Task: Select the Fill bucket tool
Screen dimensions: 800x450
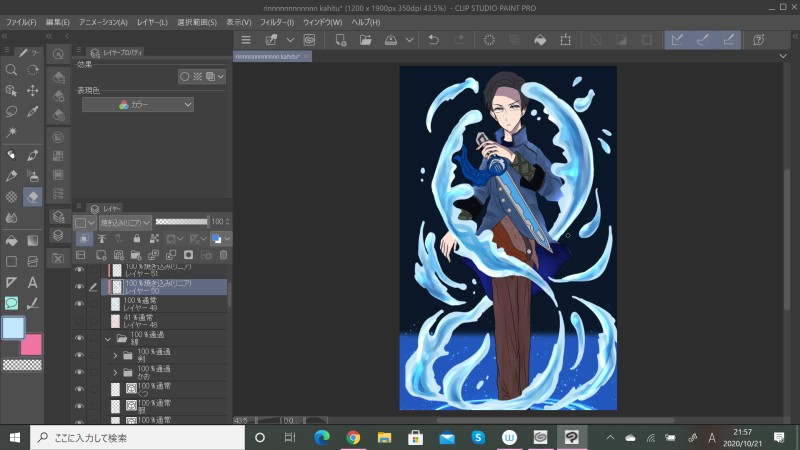Action: [11, 240]
